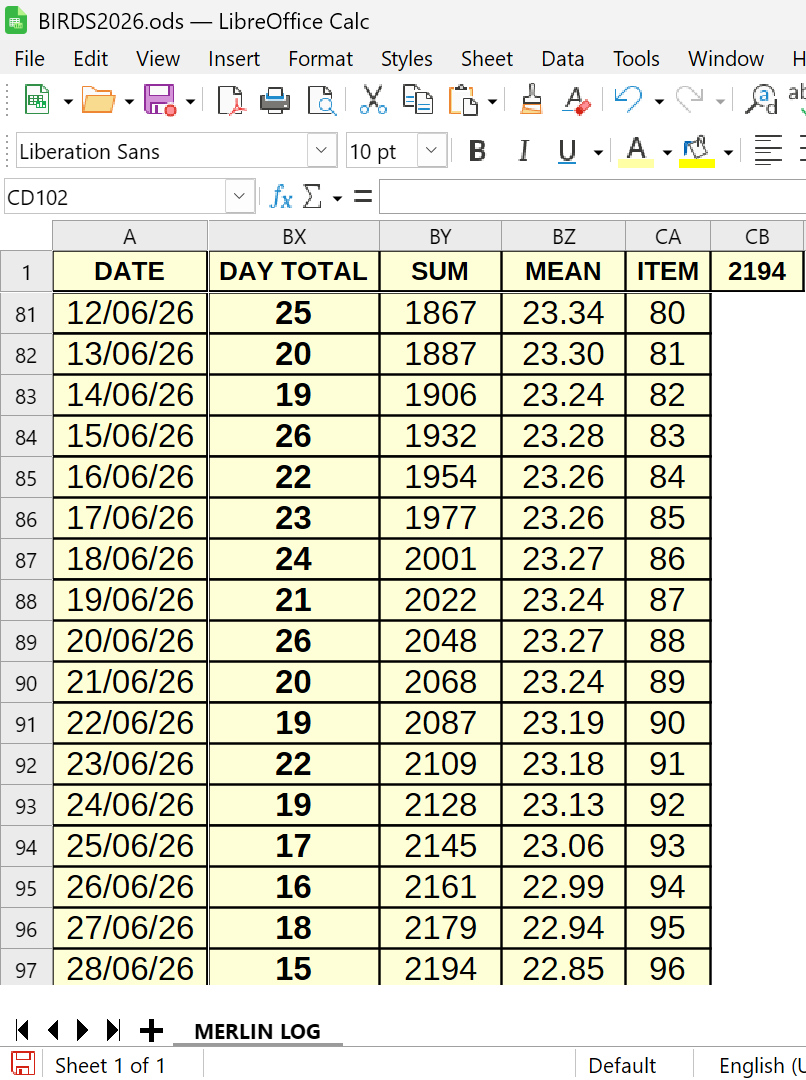Open Function Wizard fx icon

pos(281,198)
